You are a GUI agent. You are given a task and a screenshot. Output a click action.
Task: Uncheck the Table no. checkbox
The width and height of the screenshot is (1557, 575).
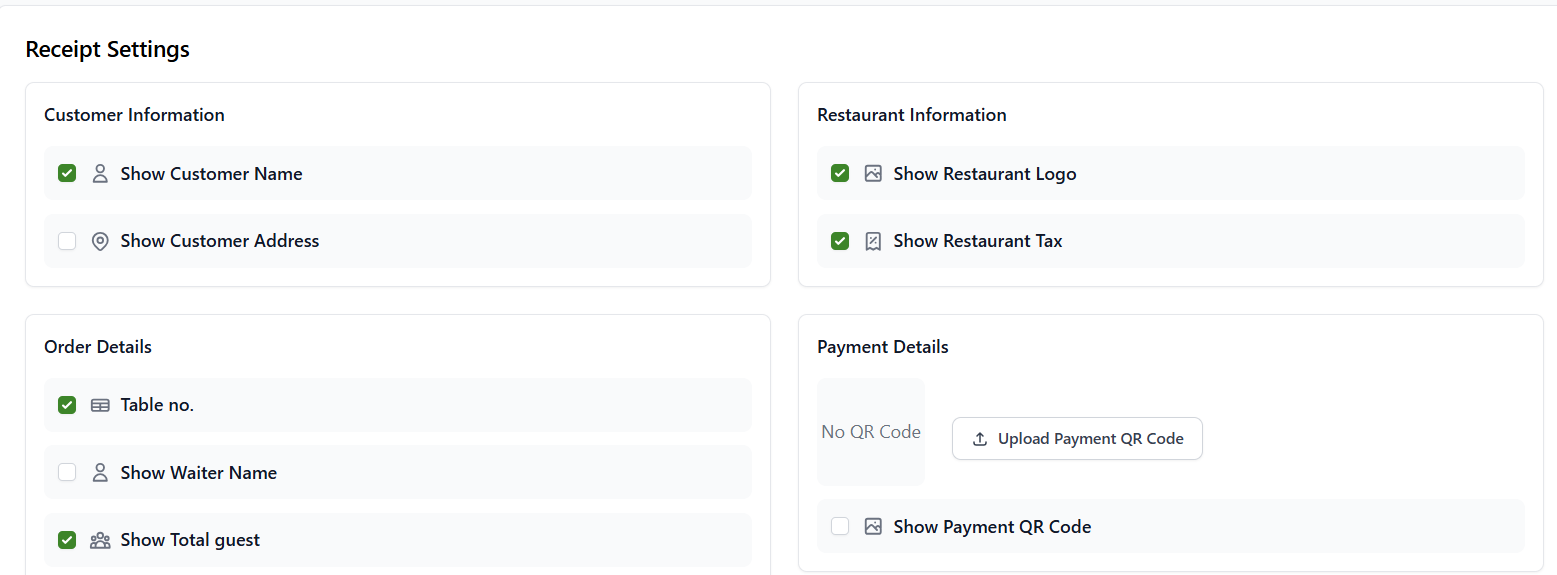[x=67, y=405]
